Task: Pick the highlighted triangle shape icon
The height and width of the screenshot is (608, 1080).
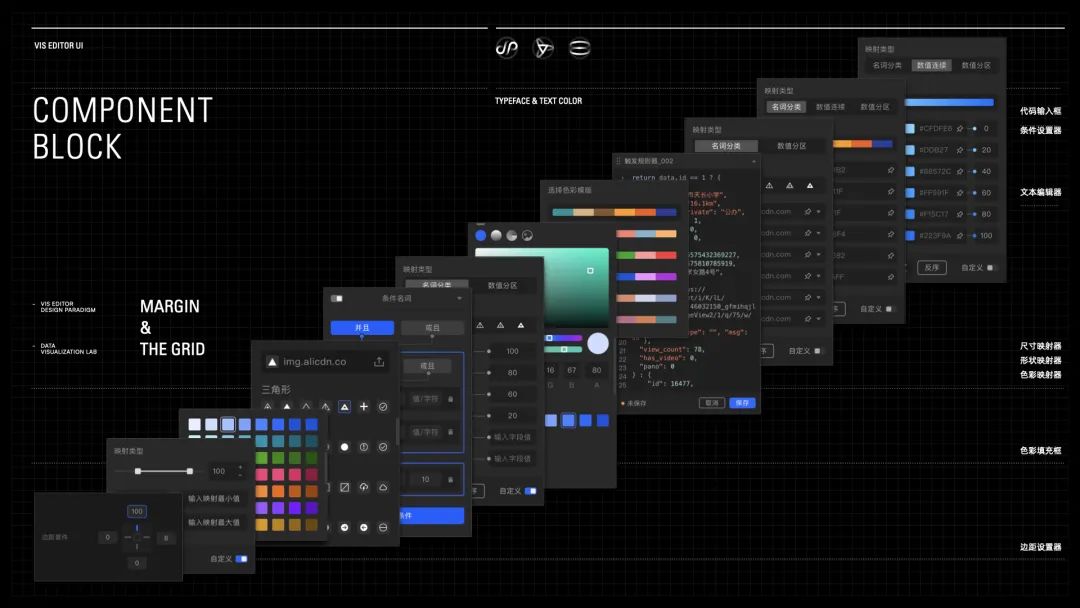Action: coord(344,407)
